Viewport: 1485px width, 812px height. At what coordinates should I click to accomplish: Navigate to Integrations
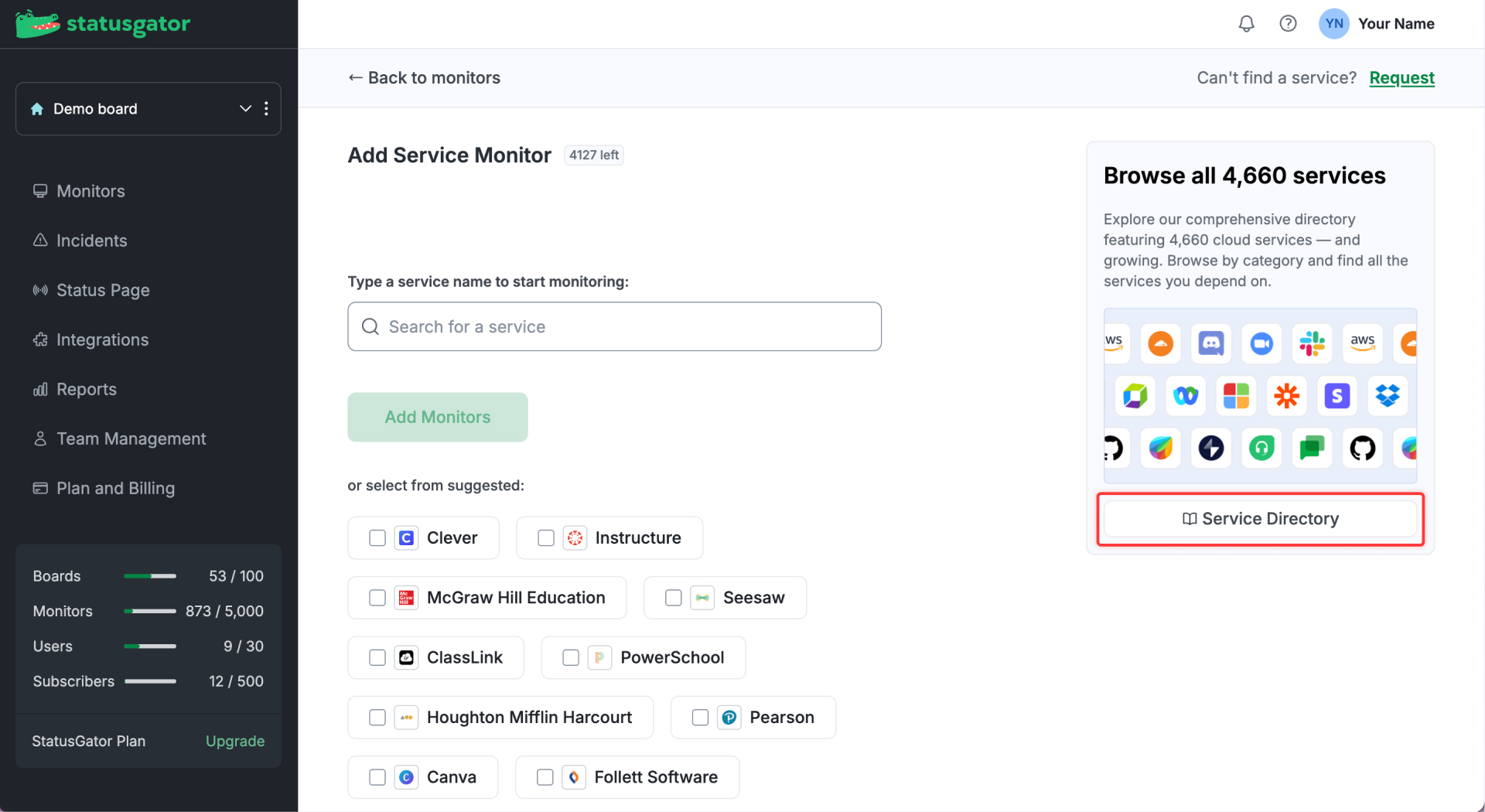pos(90,339)
